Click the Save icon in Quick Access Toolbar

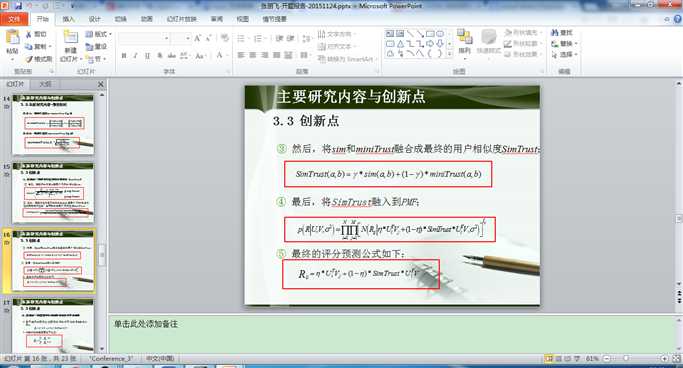(x=18, y=6)
